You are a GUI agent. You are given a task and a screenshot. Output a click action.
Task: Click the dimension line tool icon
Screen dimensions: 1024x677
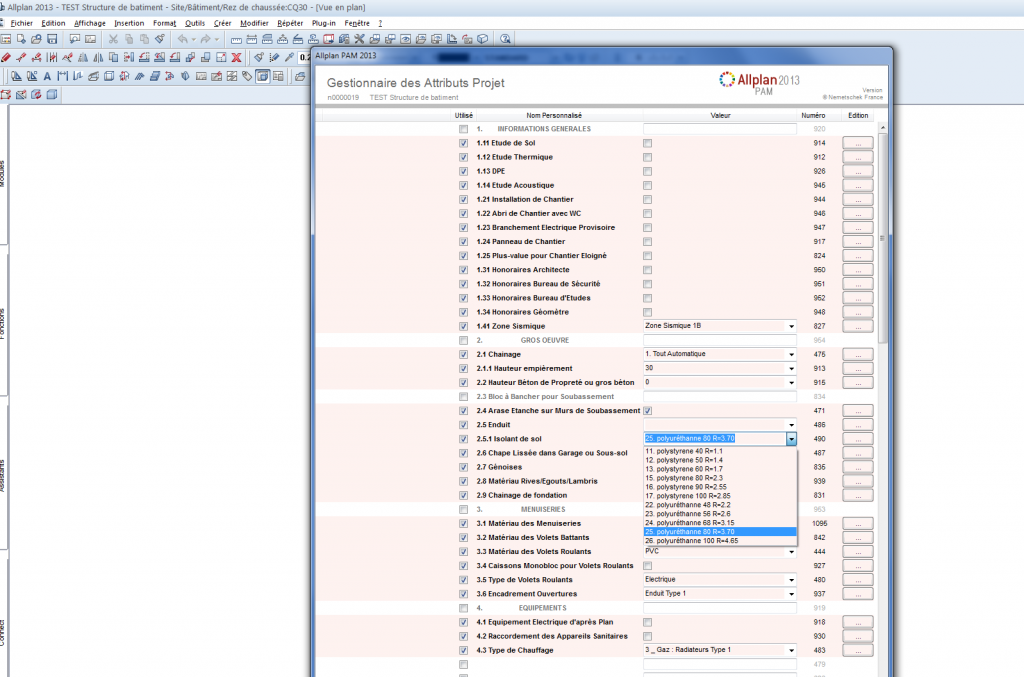coord(63,76)
